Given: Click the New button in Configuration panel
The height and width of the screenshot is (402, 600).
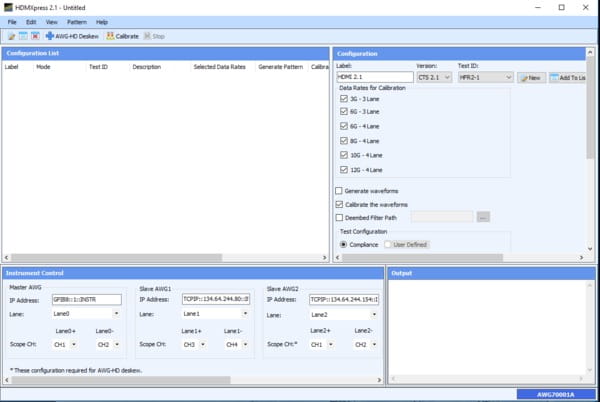Looking at the screenshot, I should point(531,78).
